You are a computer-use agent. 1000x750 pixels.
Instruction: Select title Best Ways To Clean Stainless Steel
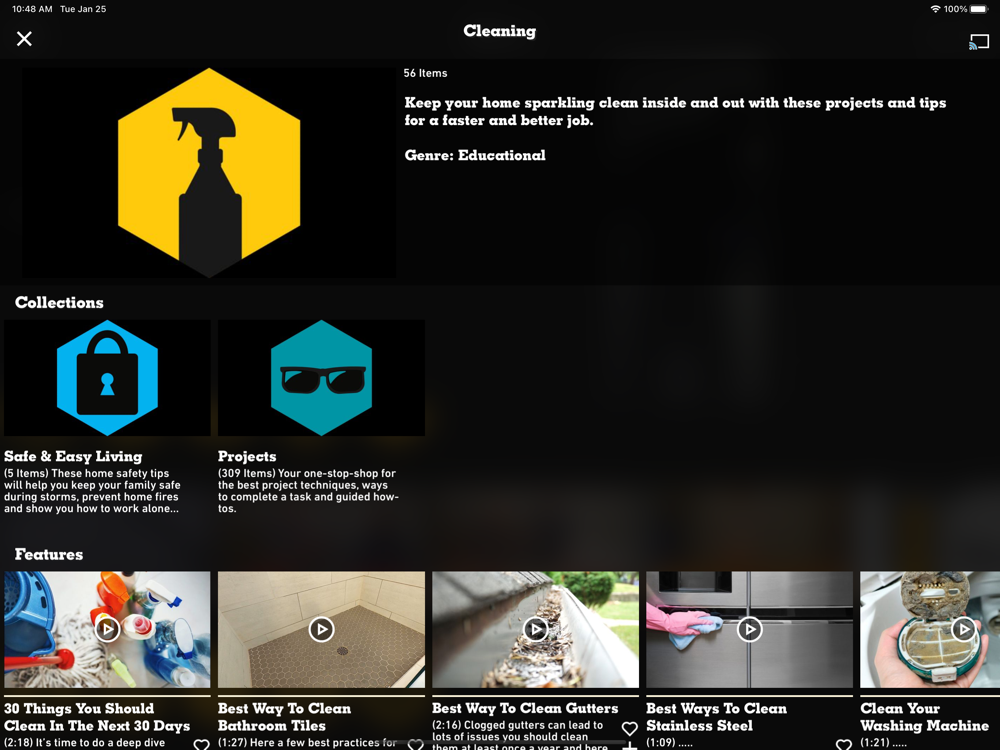(716, 717)
